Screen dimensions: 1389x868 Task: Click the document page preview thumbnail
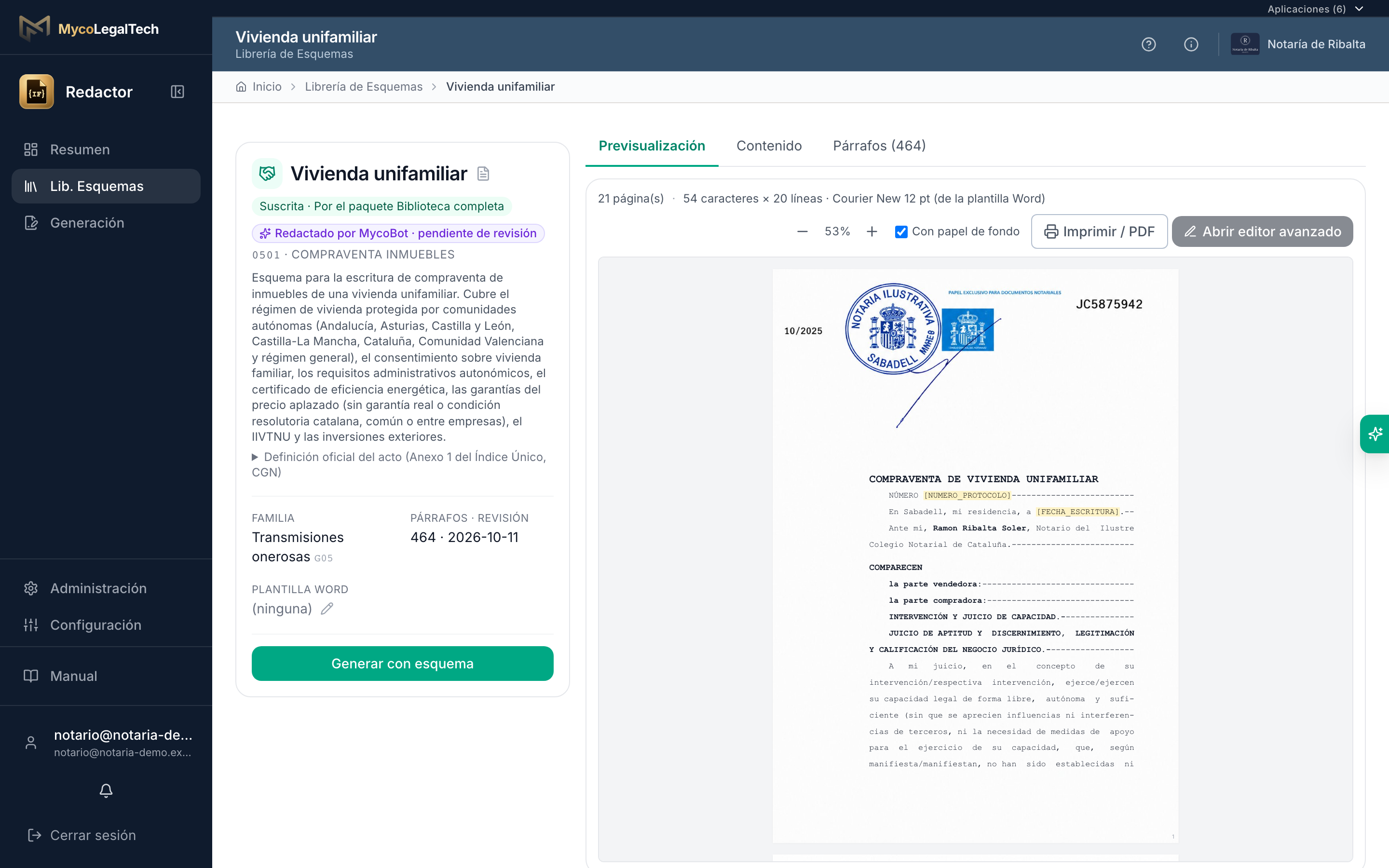tap(975, 556)
